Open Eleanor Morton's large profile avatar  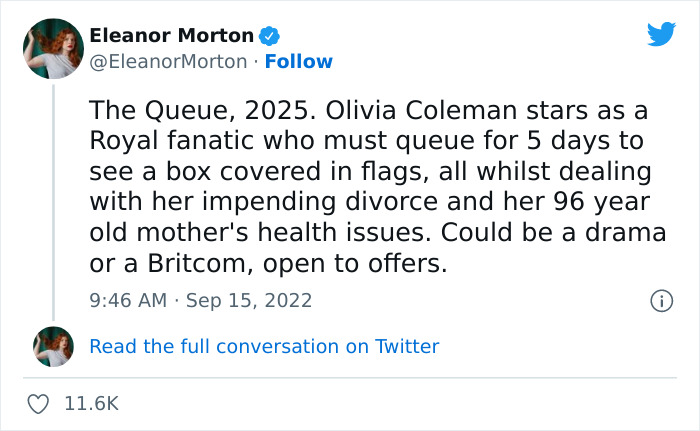[x=53, y=48]
